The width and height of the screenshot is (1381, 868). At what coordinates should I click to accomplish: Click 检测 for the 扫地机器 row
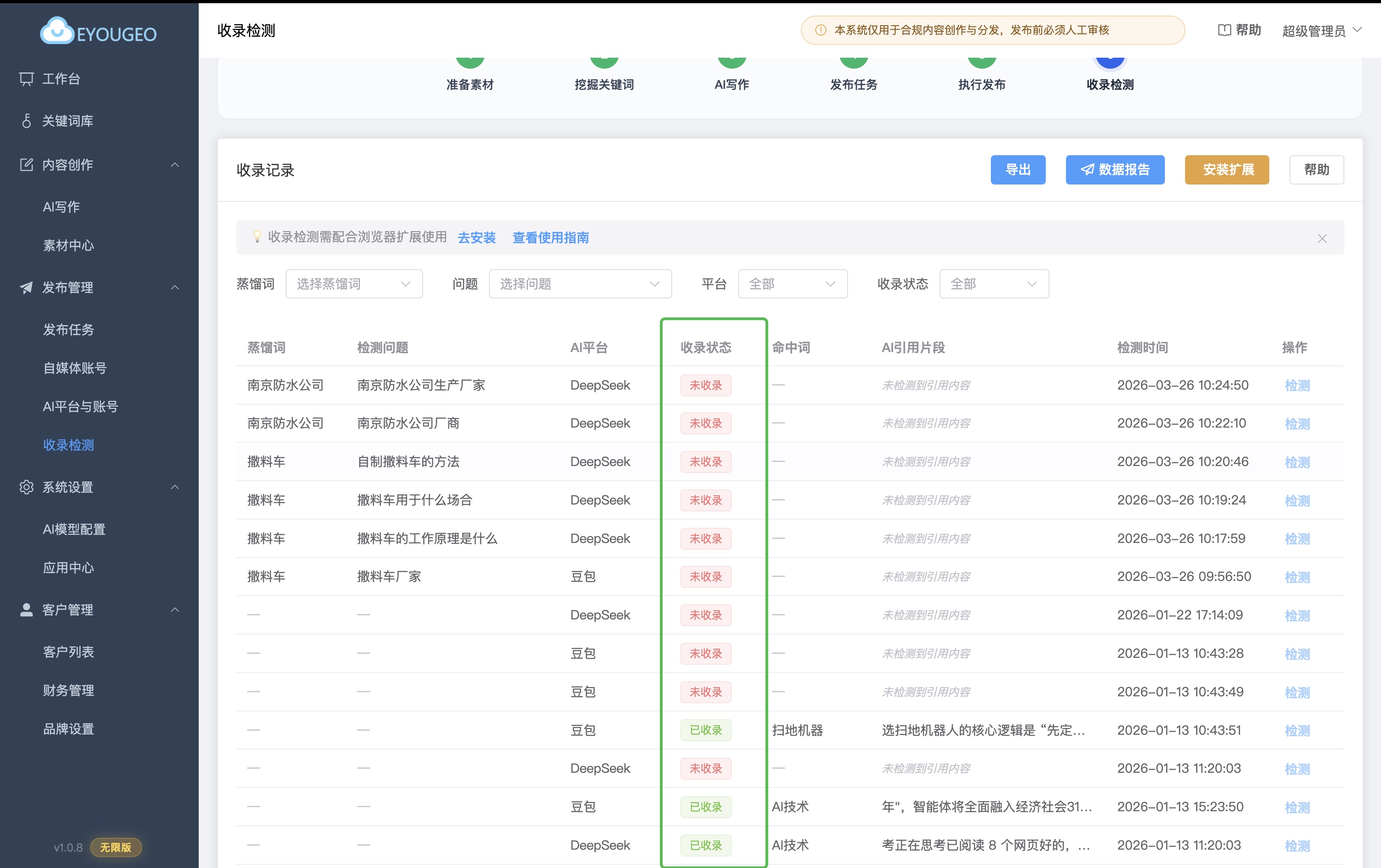[x=1297, y=731]
